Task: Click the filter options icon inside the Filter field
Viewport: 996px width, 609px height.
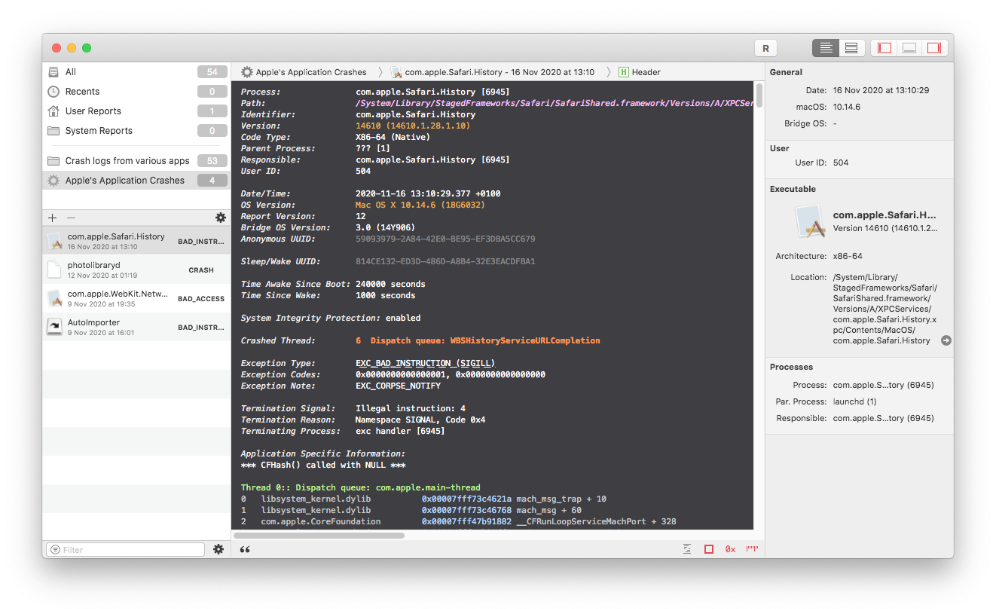Action: click(55, 549)
